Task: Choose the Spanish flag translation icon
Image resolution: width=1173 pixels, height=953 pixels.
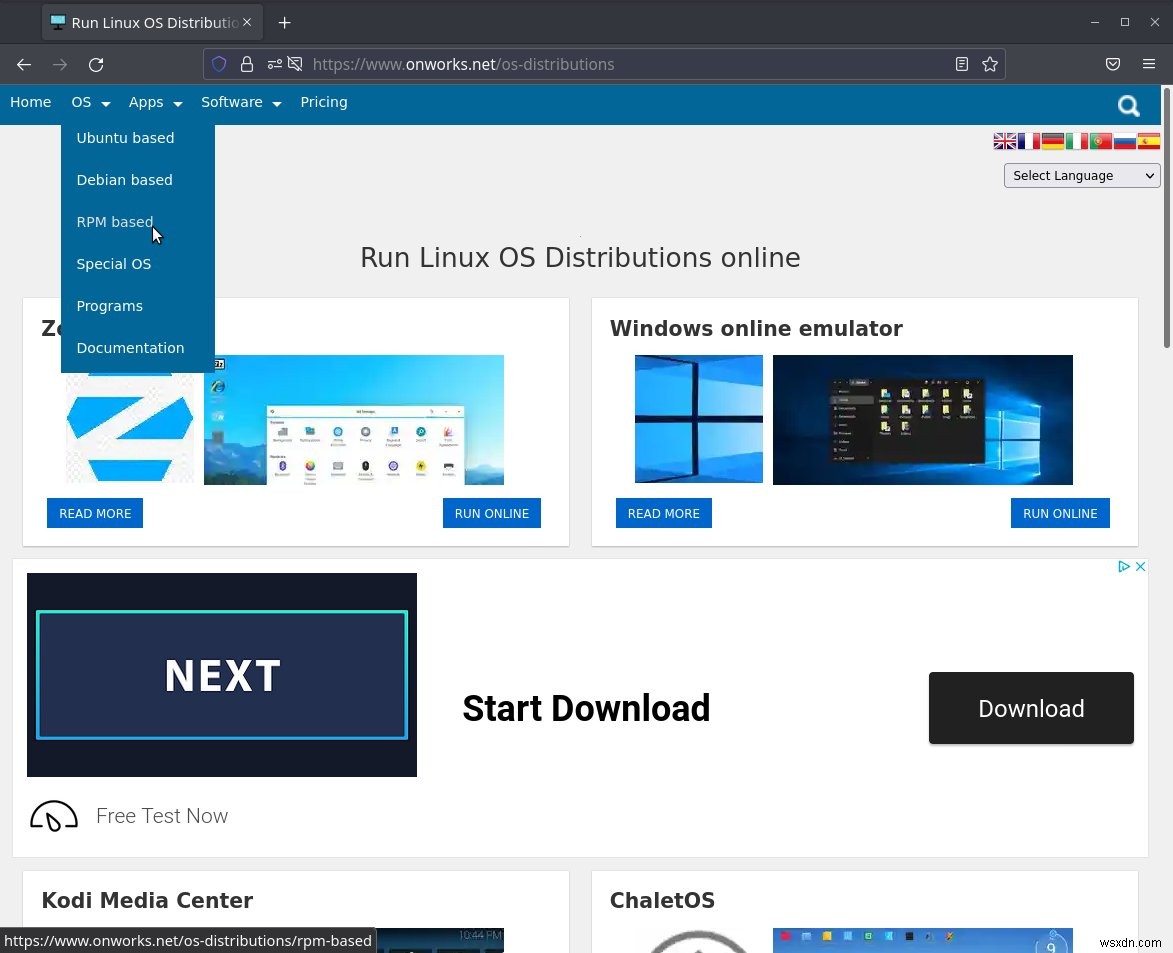Action: (1149, 141)
